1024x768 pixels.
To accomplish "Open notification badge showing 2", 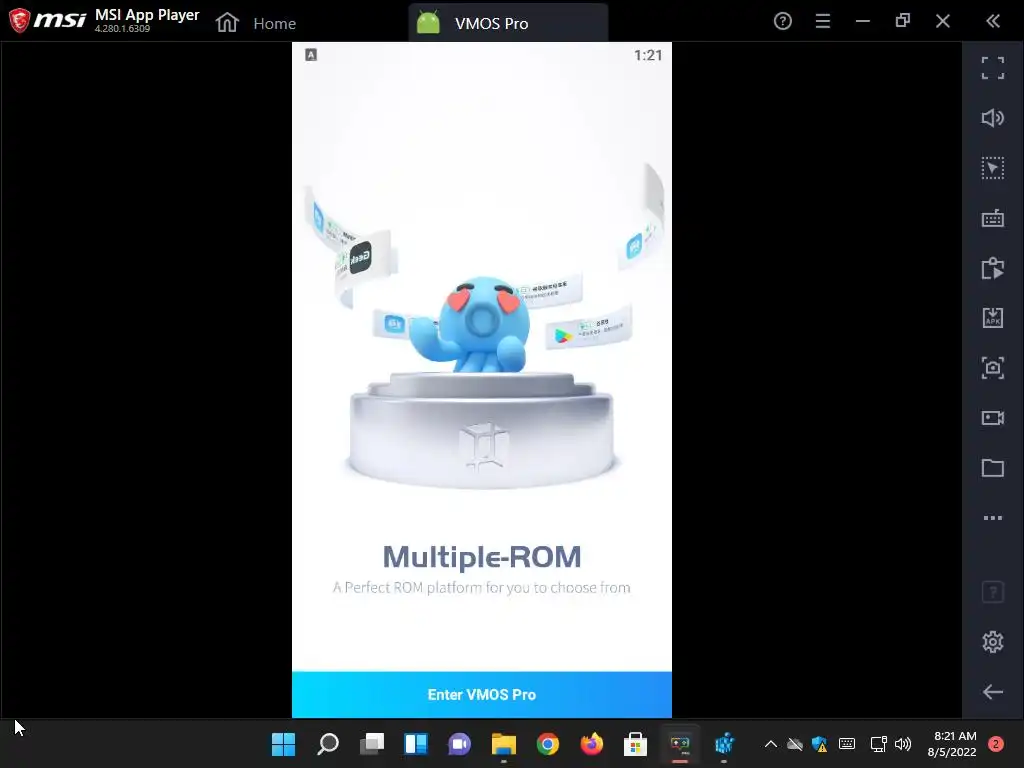I will 996,744.
